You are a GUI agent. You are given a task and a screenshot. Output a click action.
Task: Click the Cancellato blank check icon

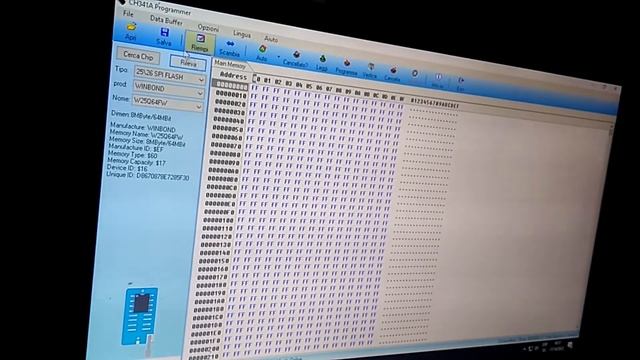296,59
